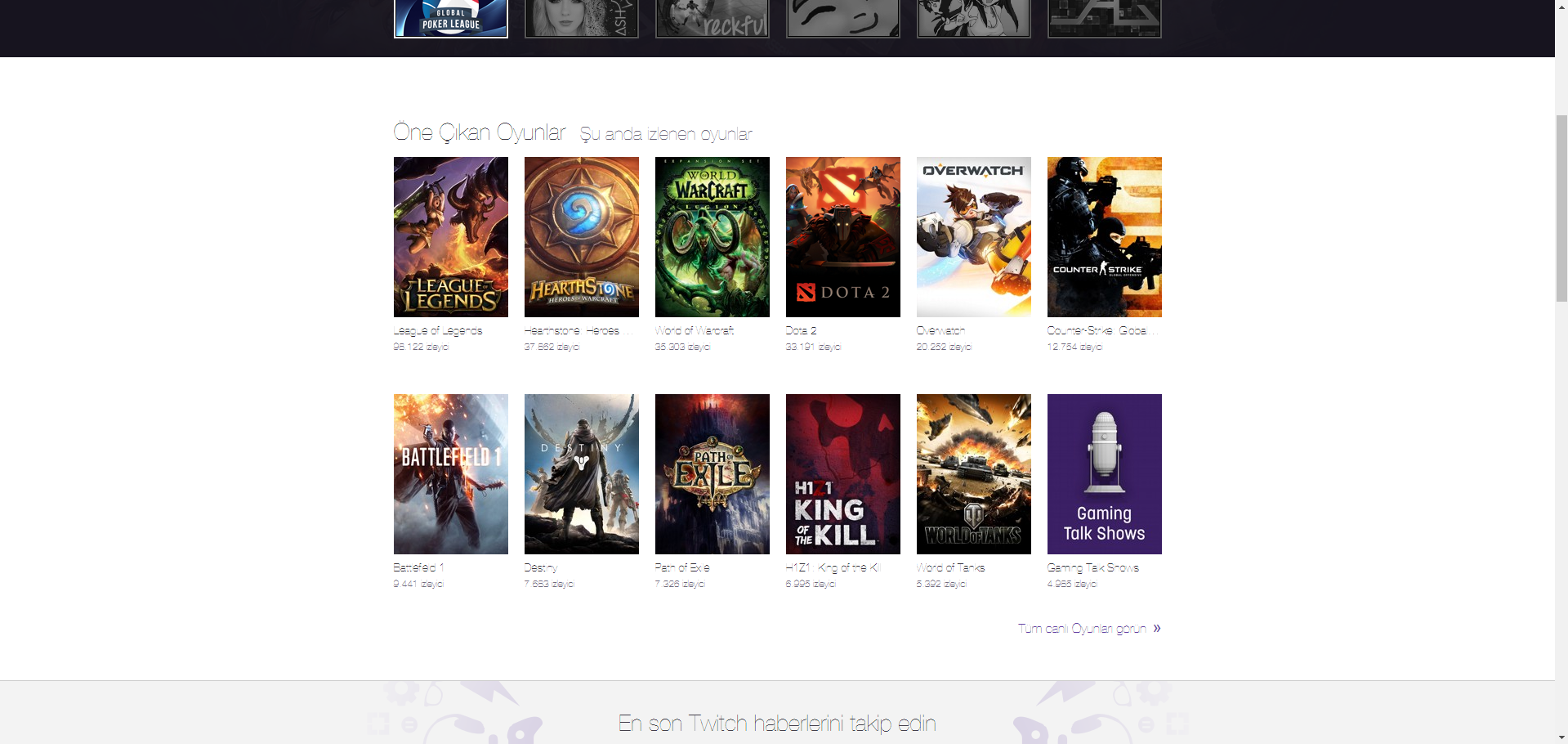Open the Overwatch cover art
This screenshot has width=1568, height=744.
(x=973, y=237)
